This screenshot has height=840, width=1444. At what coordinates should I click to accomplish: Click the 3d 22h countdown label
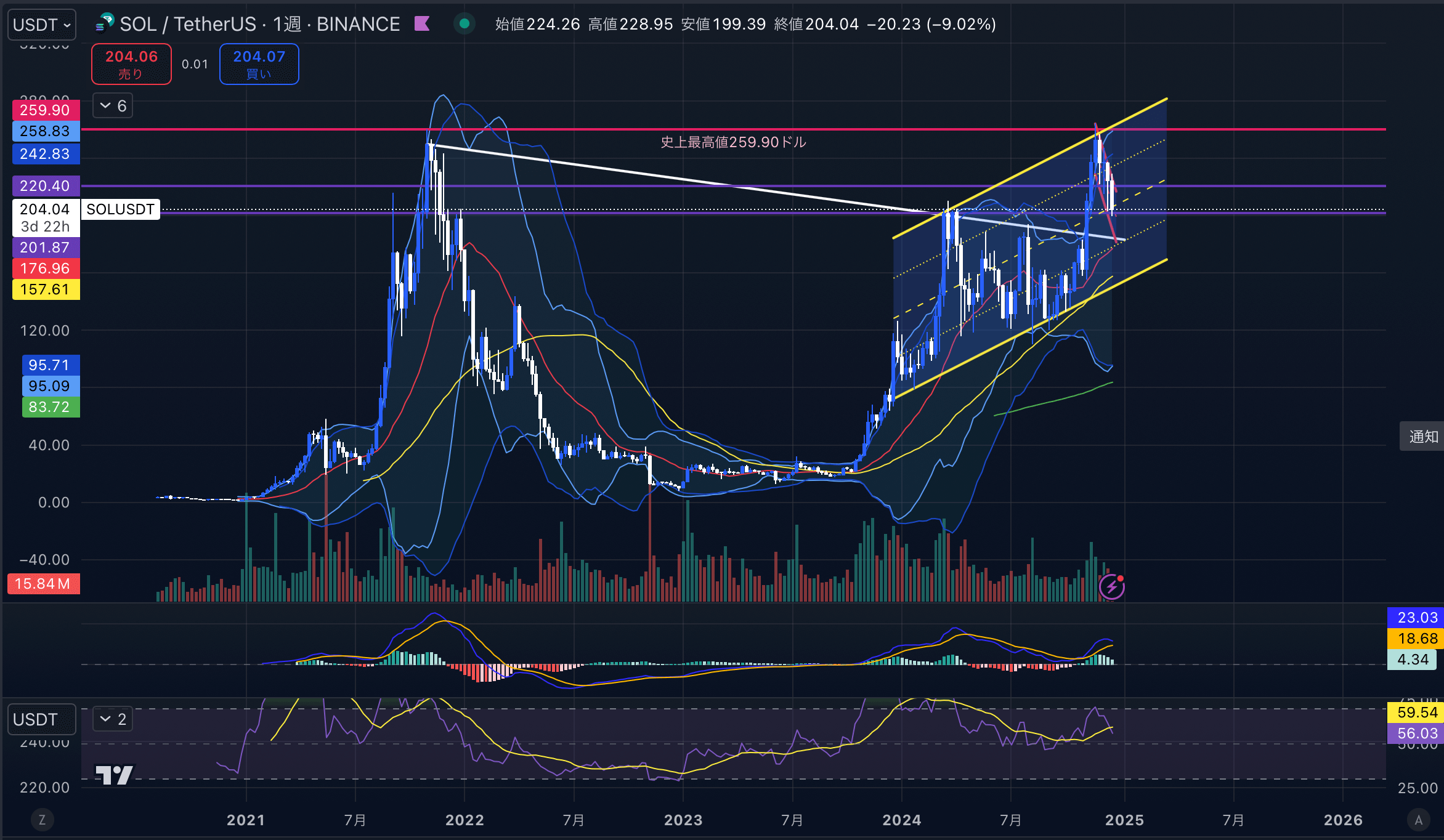46,227
